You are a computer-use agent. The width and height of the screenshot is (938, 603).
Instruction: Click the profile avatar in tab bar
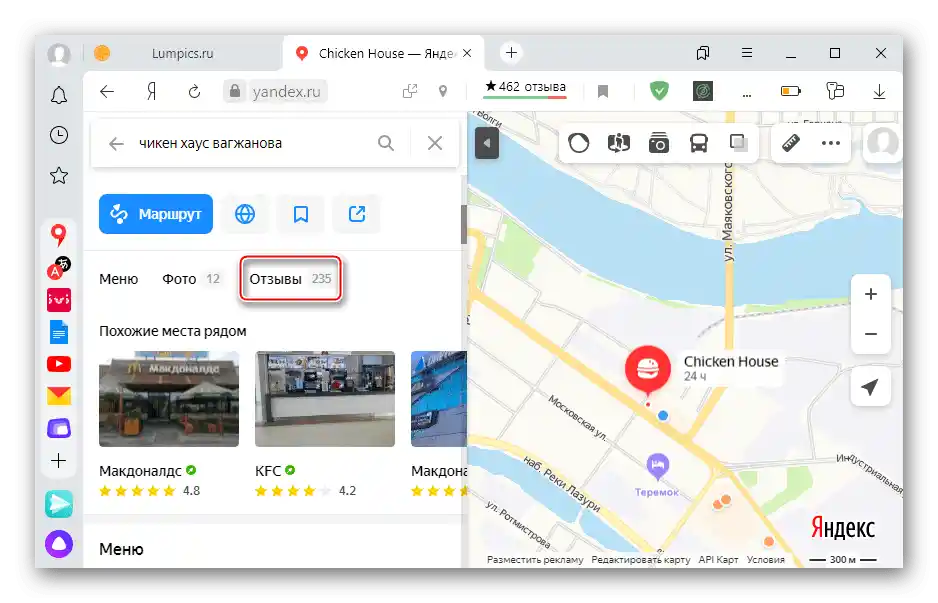pos(59,54)
